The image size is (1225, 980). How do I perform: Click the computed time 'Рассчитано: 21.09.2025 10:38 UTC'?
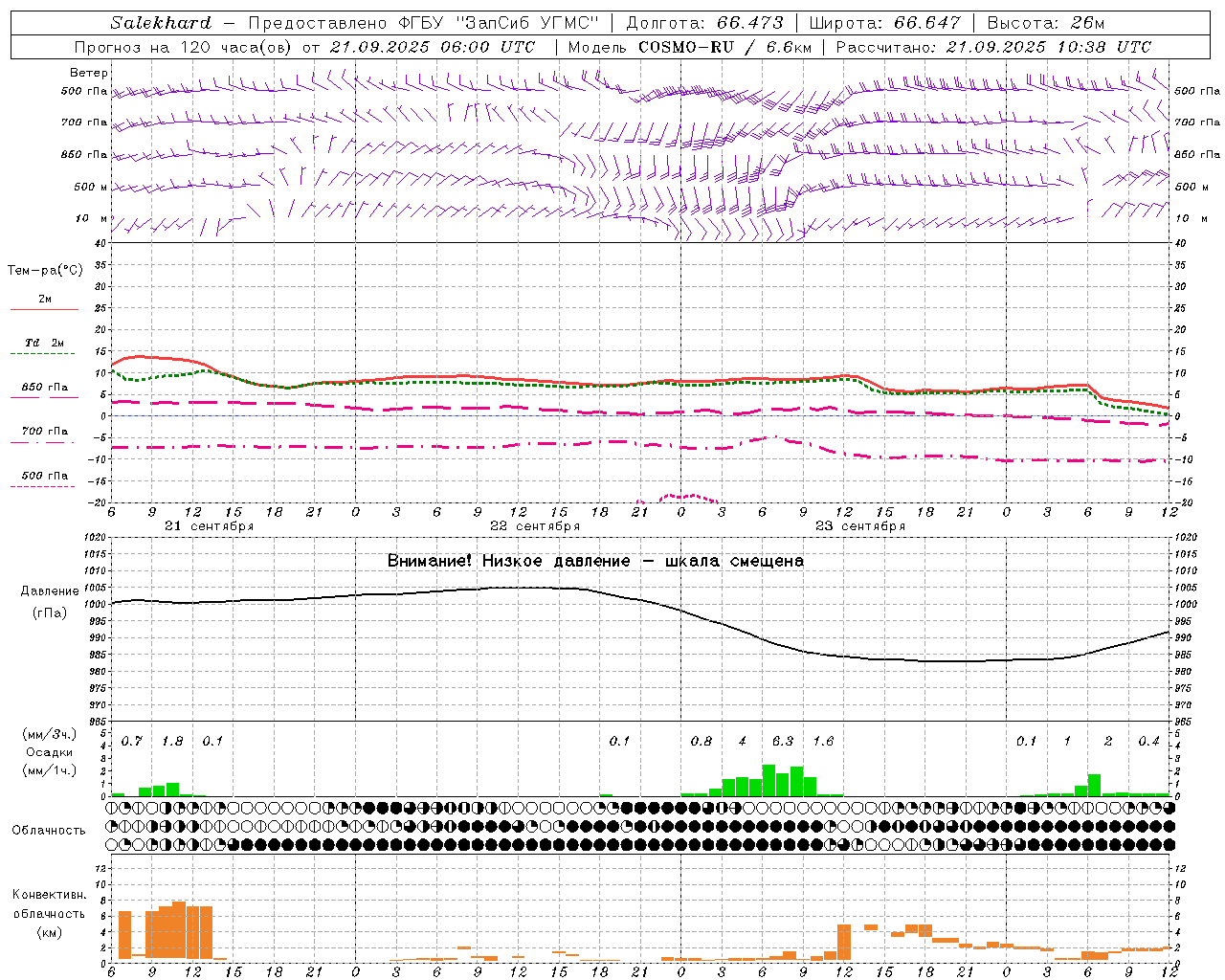tap(993, 47)
